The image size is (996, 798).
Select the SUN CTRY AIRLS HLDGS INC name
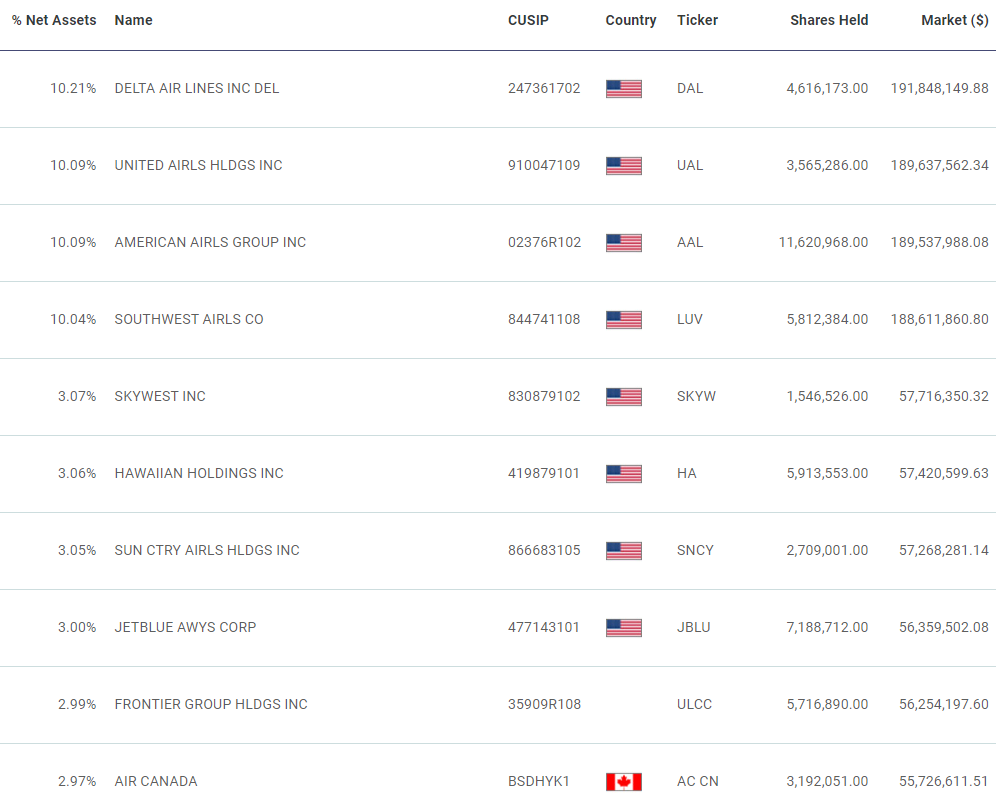pos(207,550)
